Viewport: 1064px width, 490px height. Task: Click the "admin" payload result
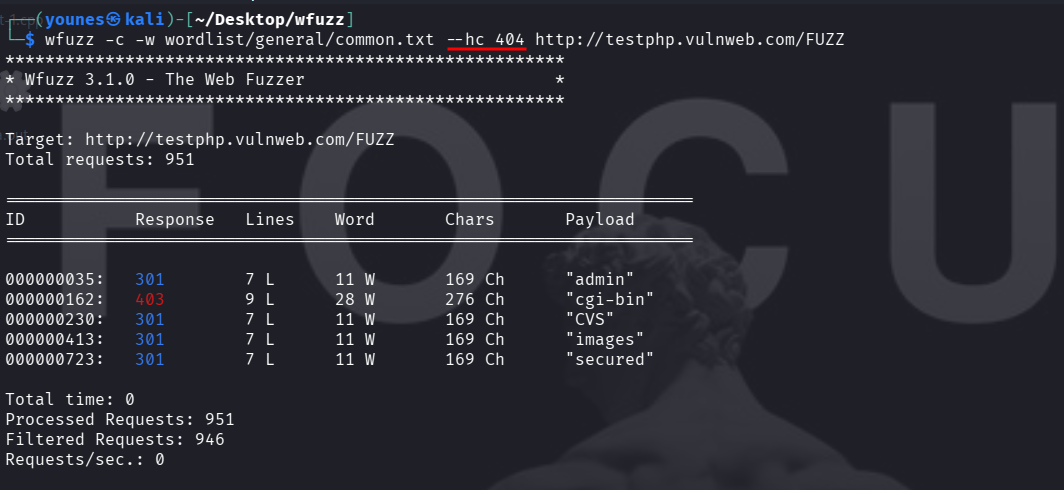(600, 279)
